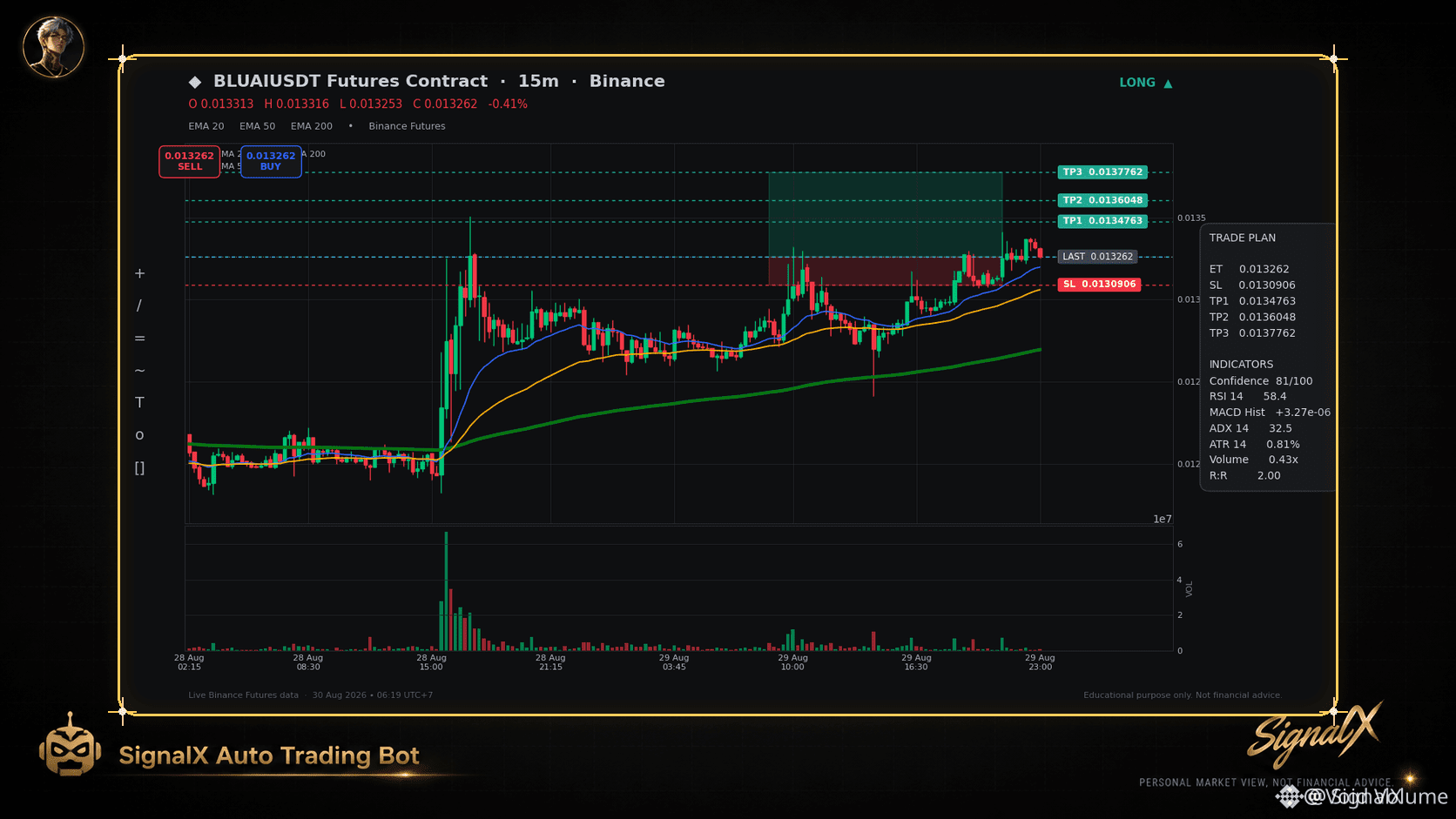Click the 29 Aug 03:45 time label
The image size is (1456, 819).
[x=674, y=662]
